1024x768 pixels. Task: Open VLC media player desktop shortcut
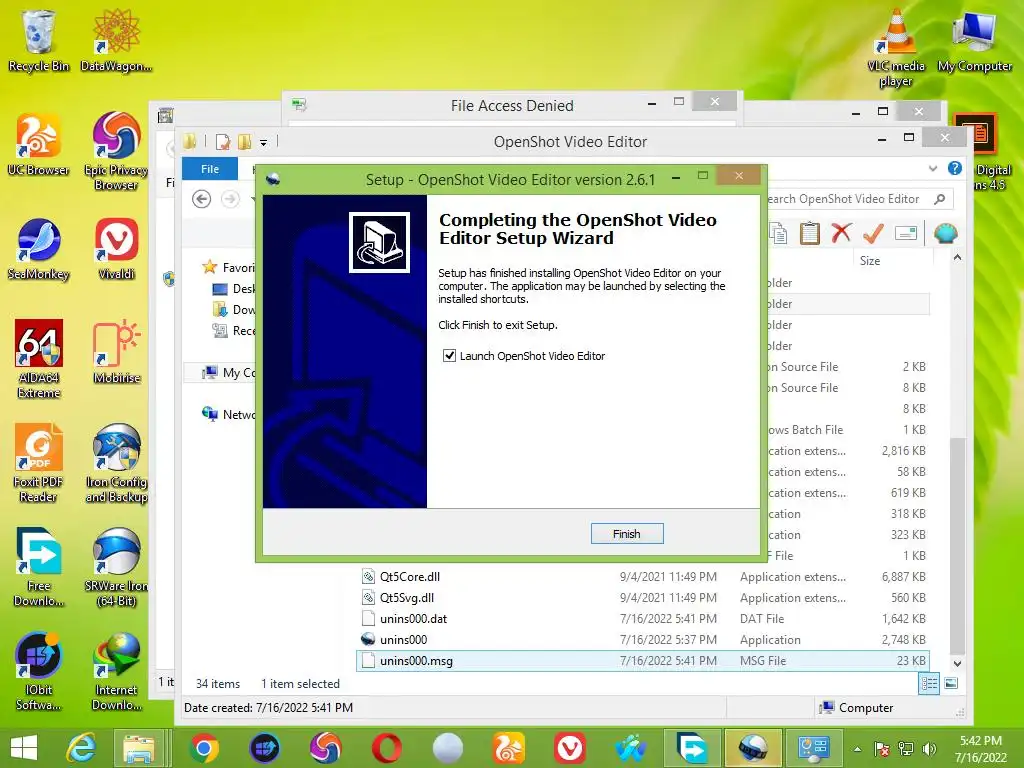tap(895, 48)
